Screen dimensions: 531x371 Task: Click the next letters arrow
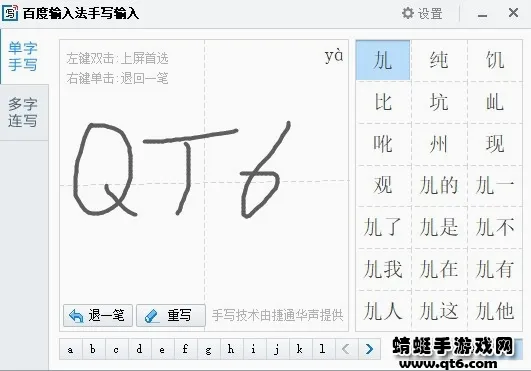(x=369, y=349)
